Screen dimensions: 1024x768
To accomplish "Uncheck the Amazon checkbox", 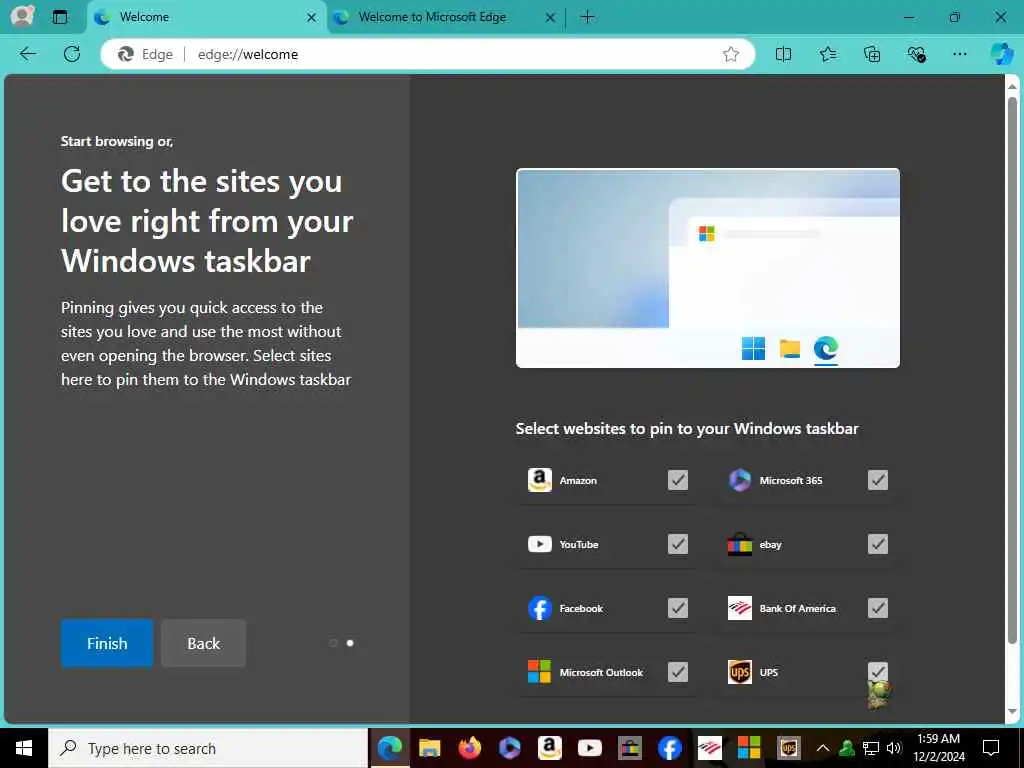I will (678, 480).
